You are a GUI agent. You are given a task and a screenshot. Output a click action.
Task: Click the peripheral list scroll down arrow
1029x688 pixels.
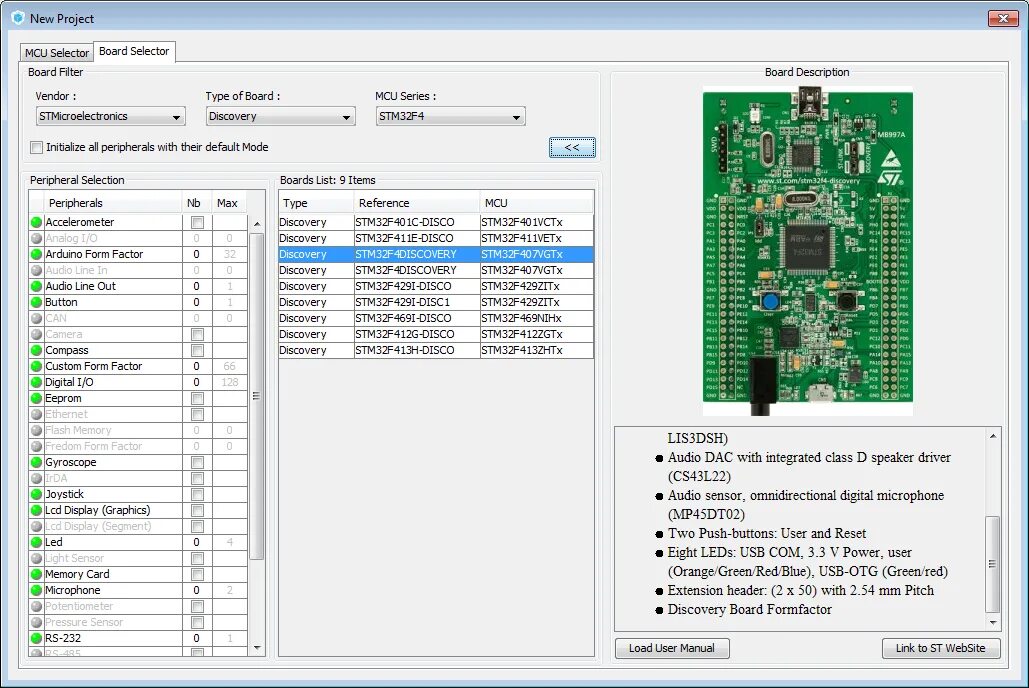(257, 648)
